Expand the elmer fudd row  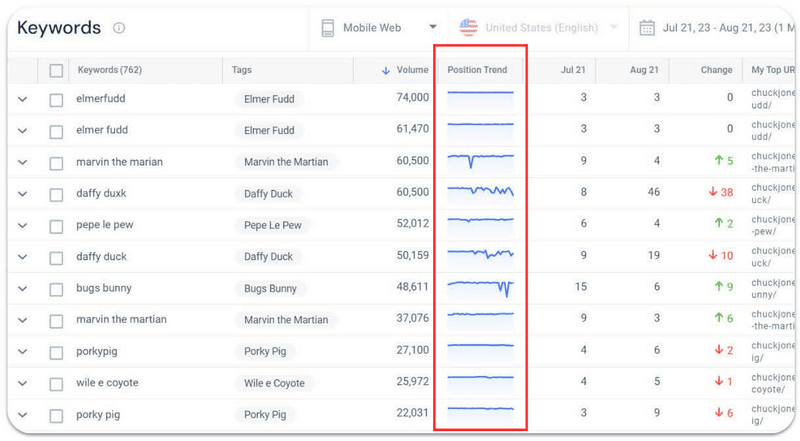(22, 131)
